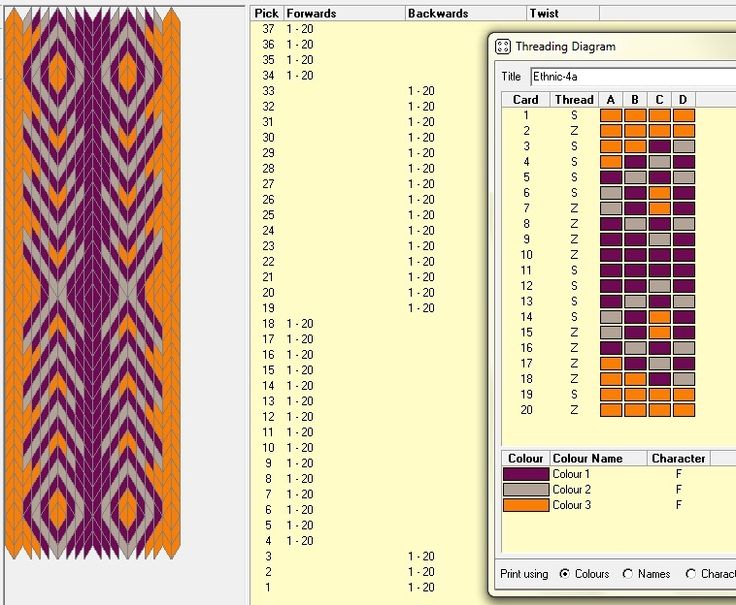The height and width of the screenshot is (605, 736).
Task: Click pick number 10 in the list
Action: click(268, 448)
